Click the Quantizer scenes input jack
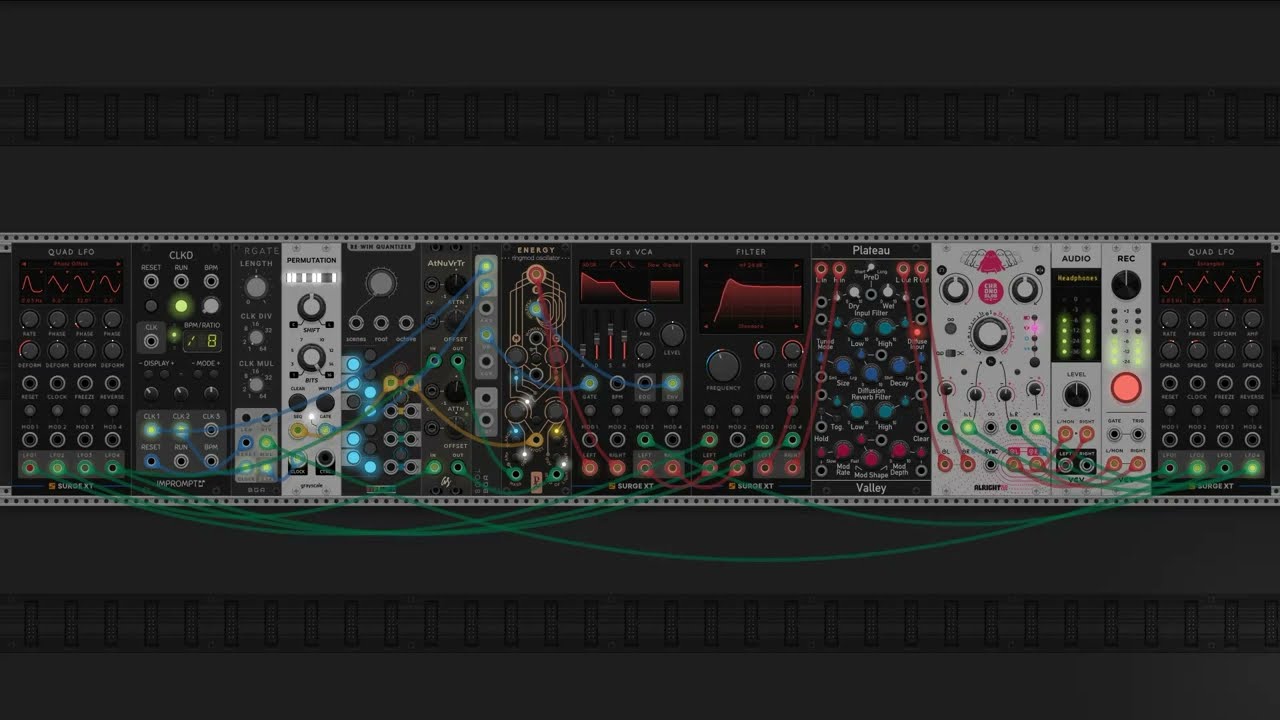Viewport: 1280px width, 720px height. click(356, 323)
